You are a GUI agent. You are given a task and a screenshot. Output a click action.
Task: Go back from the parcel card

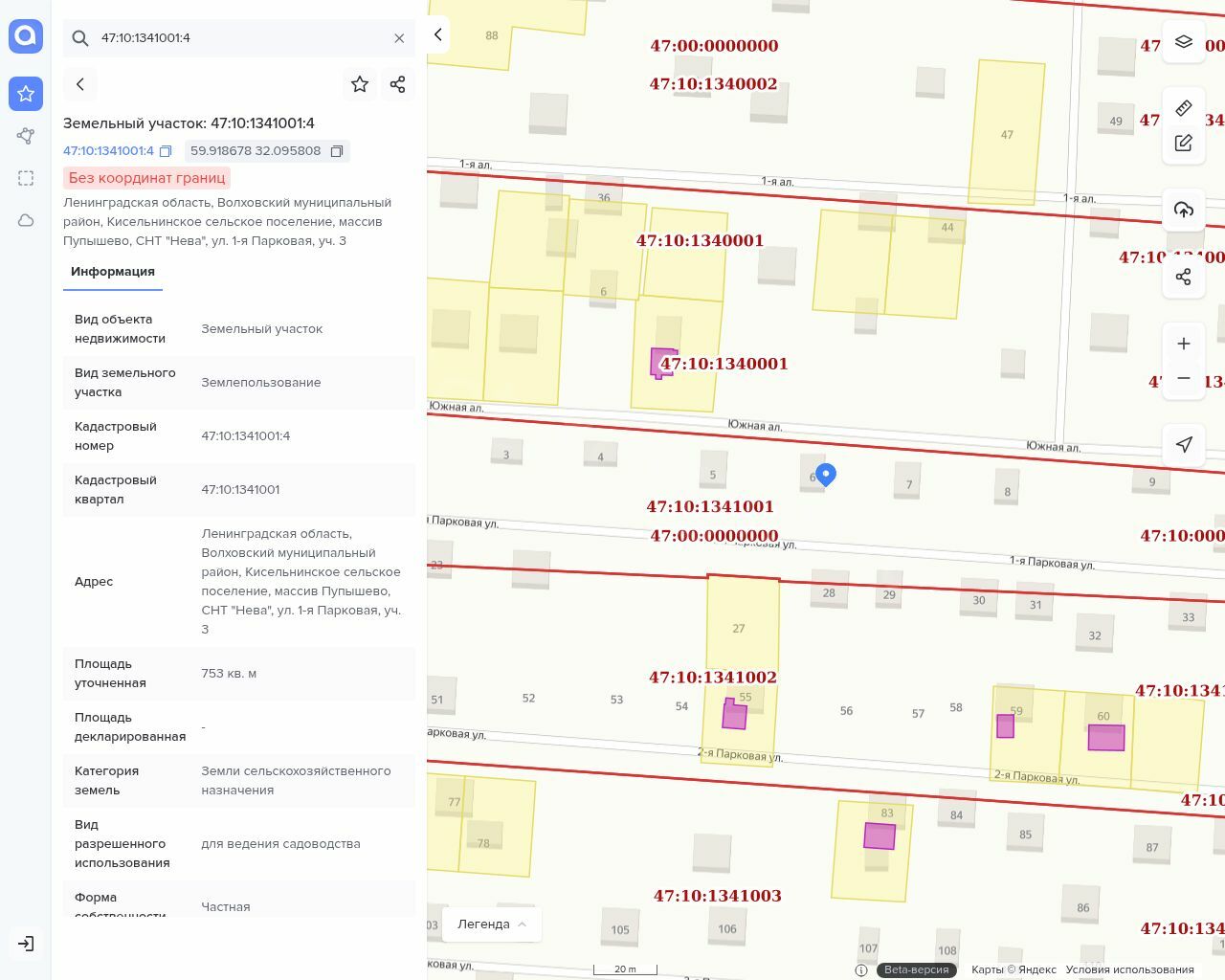(x=80, y=84)
